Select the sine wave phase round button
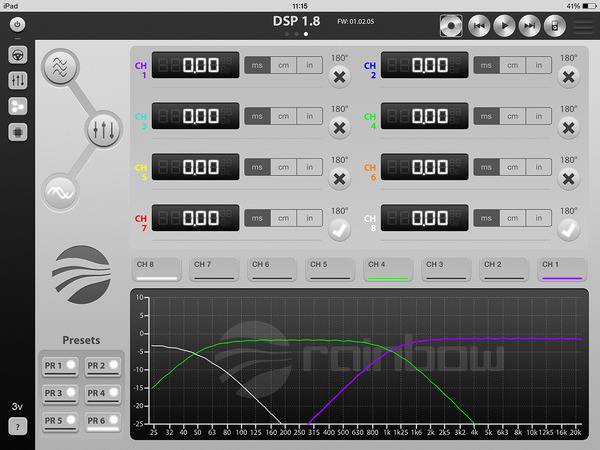This screenshot has width=600, height=450. (x=60, y=192)
